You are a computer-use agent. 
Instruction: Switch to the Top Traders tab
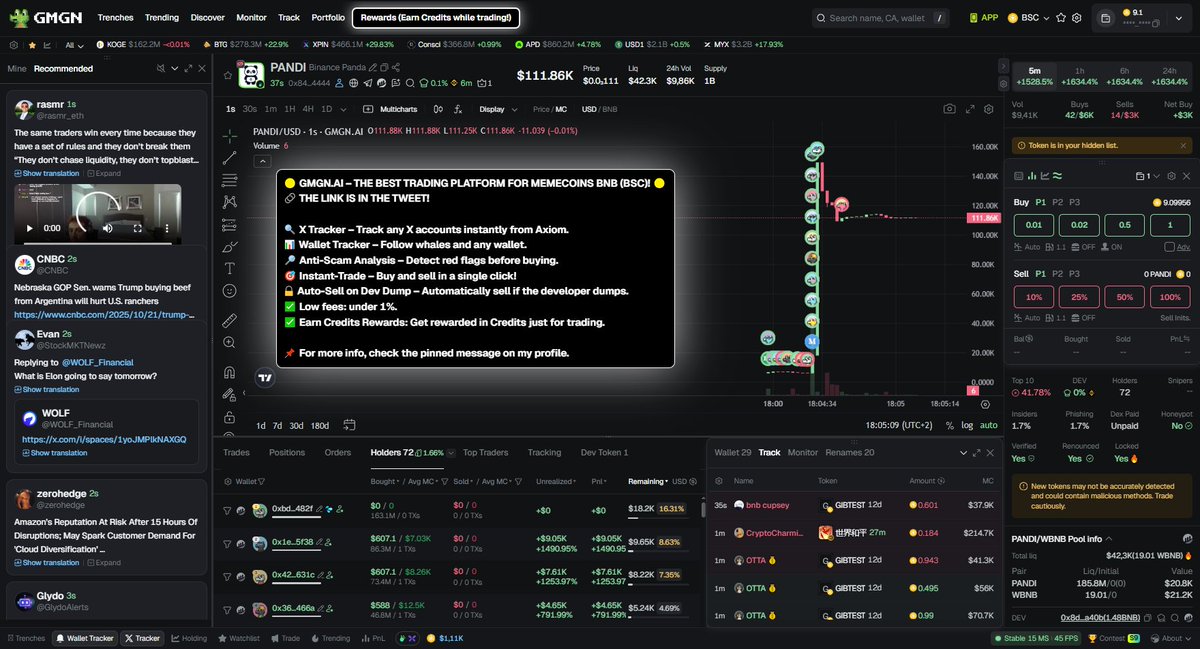tap(485, 453)
